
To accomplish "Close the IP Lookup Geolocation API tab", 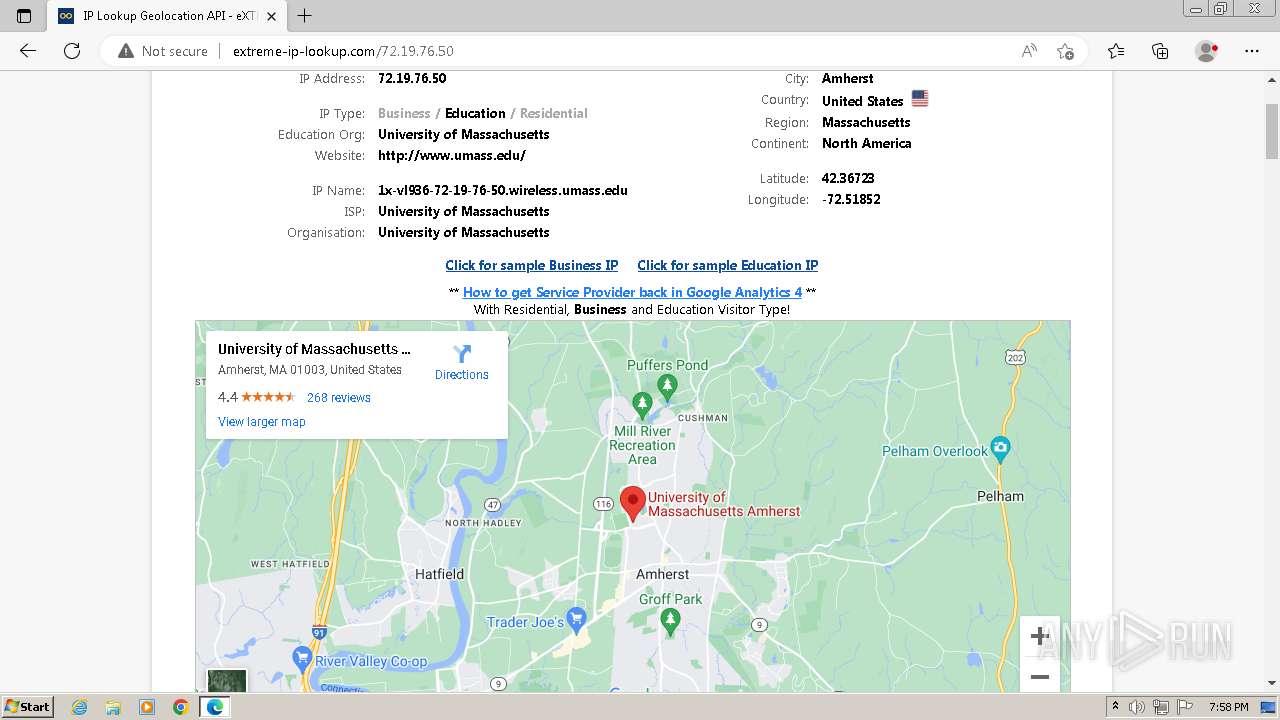I will point(271,16).
